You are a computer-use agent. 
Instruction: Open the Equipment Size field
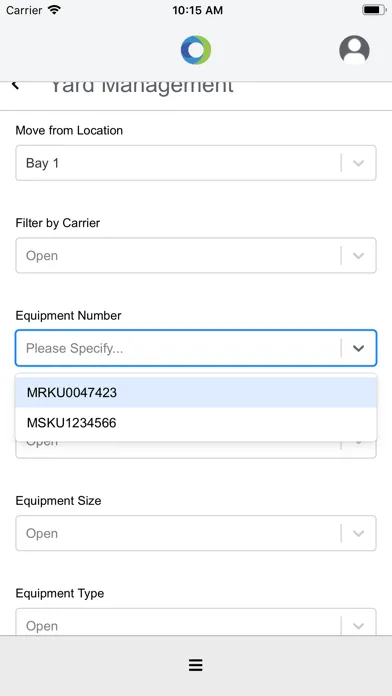point(196,533)
